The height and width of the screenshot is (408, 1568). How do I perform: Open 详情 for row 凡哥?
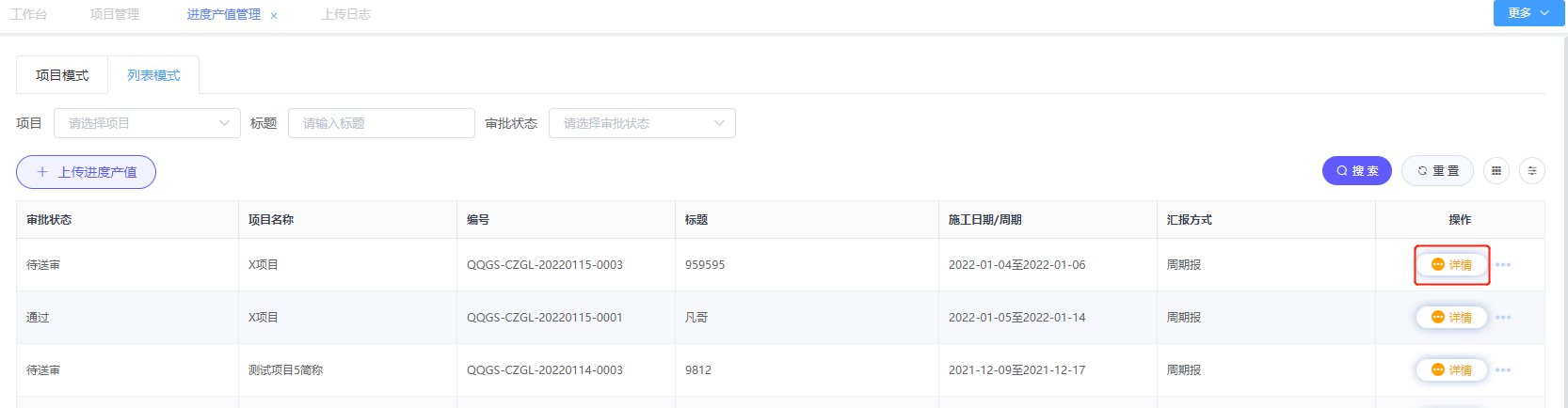pos(1451,318)
